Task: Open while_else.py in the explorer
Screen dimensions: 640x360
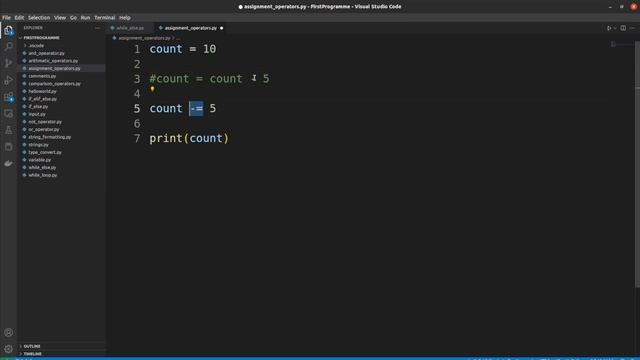Action: point(42,167)
